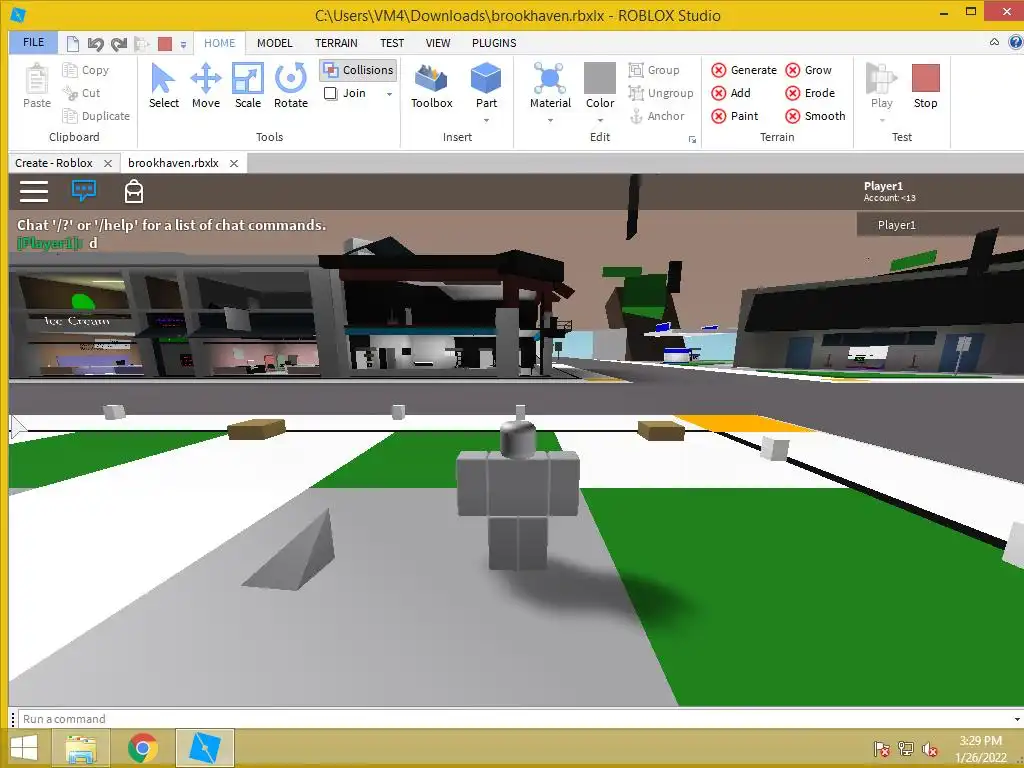Open the Toolbox
Image resolution: width=1024 pixels, height=768 pixels.
432,86
